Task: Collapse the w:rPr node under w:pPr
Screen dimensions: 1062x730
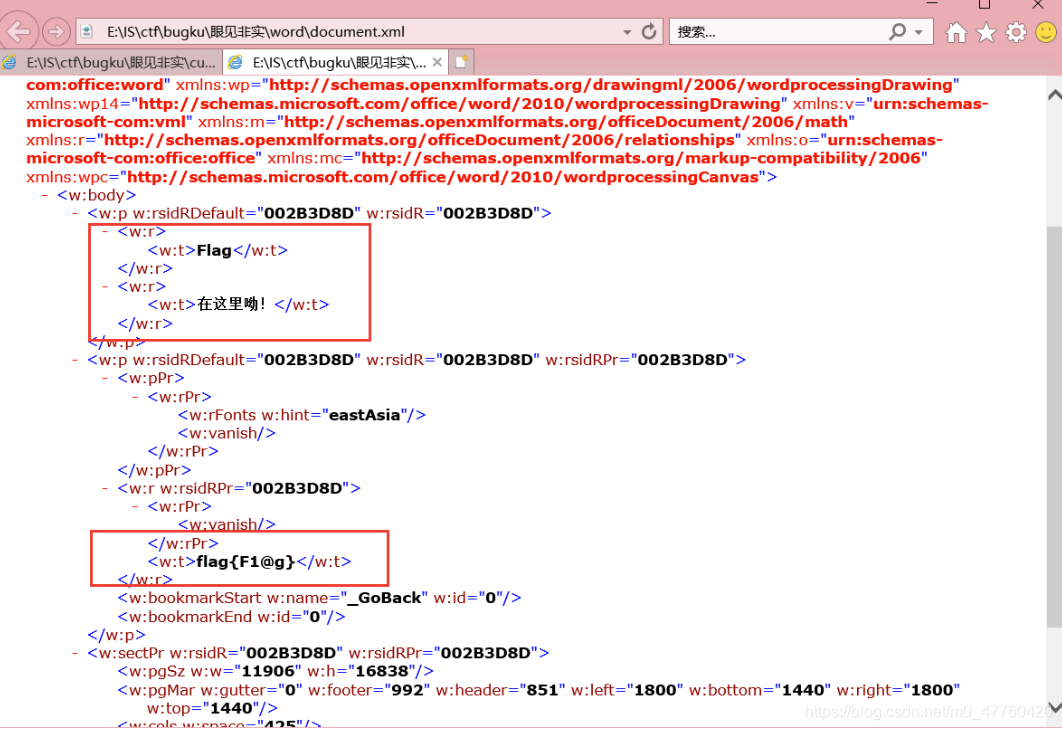Action: [135, 396]
